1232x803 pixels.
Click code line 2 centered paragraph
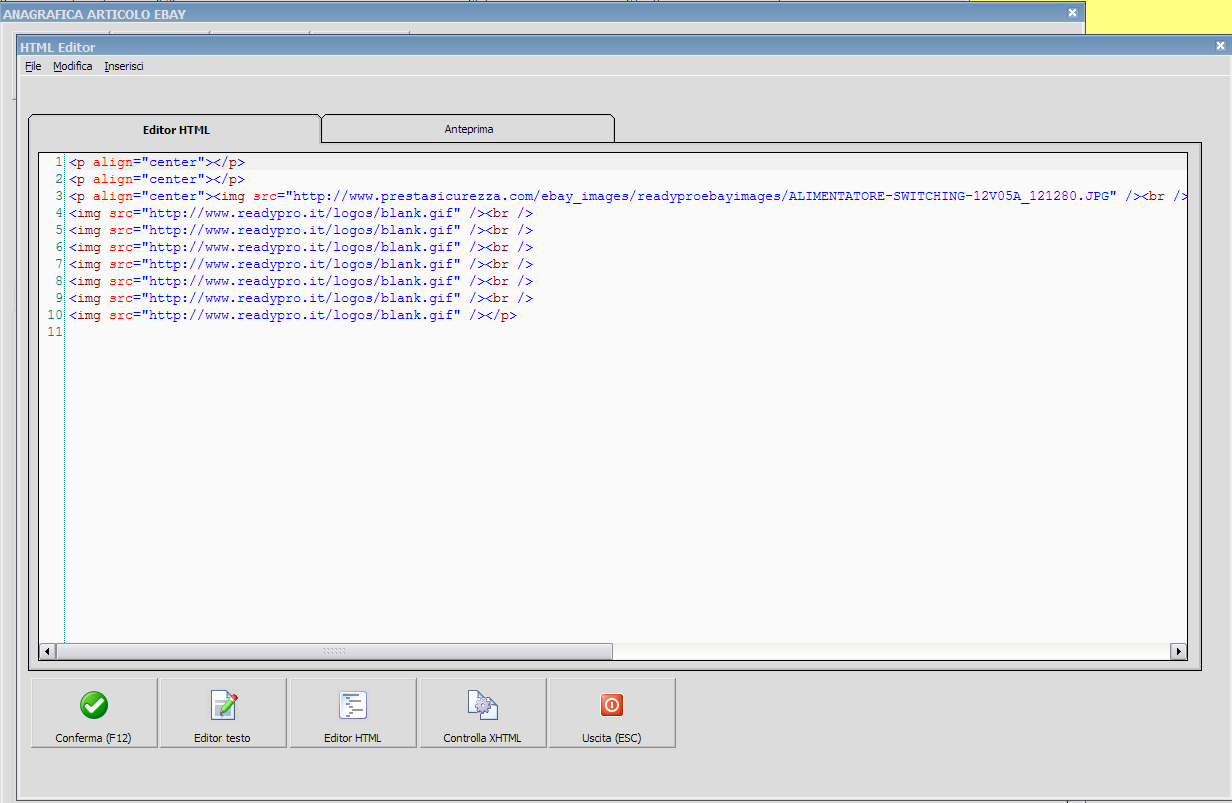(157, 179)
